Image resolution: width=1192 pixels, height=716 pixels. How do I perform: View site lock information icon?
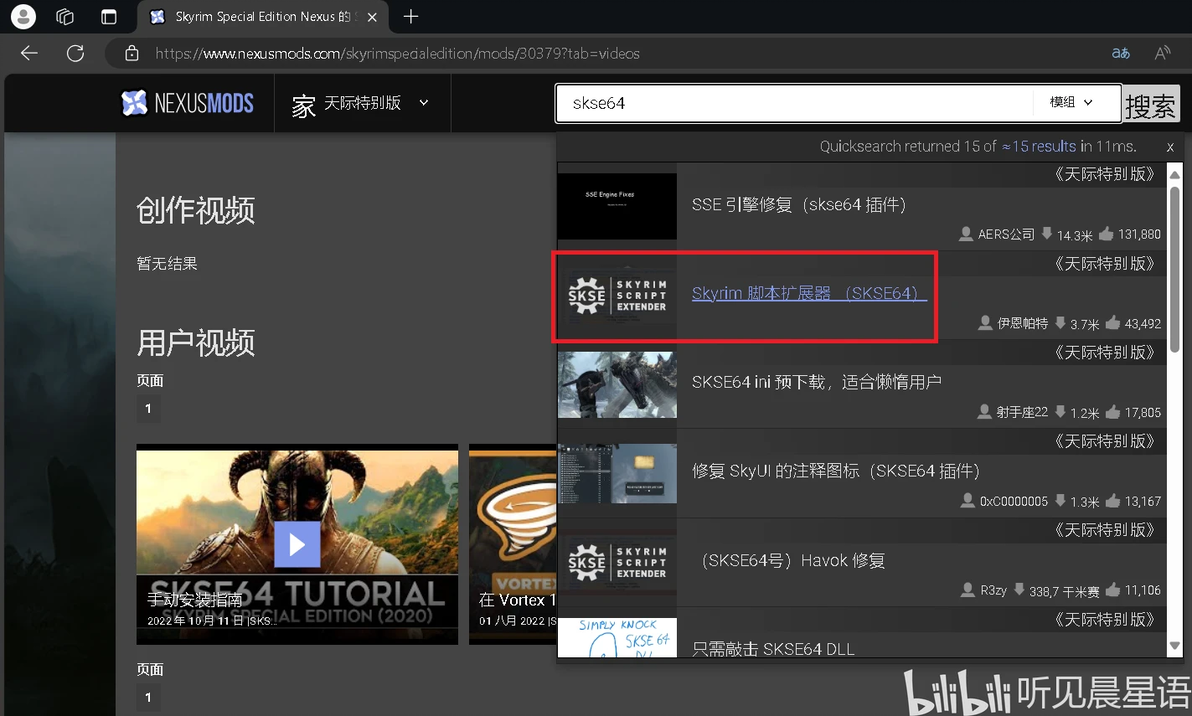point(132,53)
